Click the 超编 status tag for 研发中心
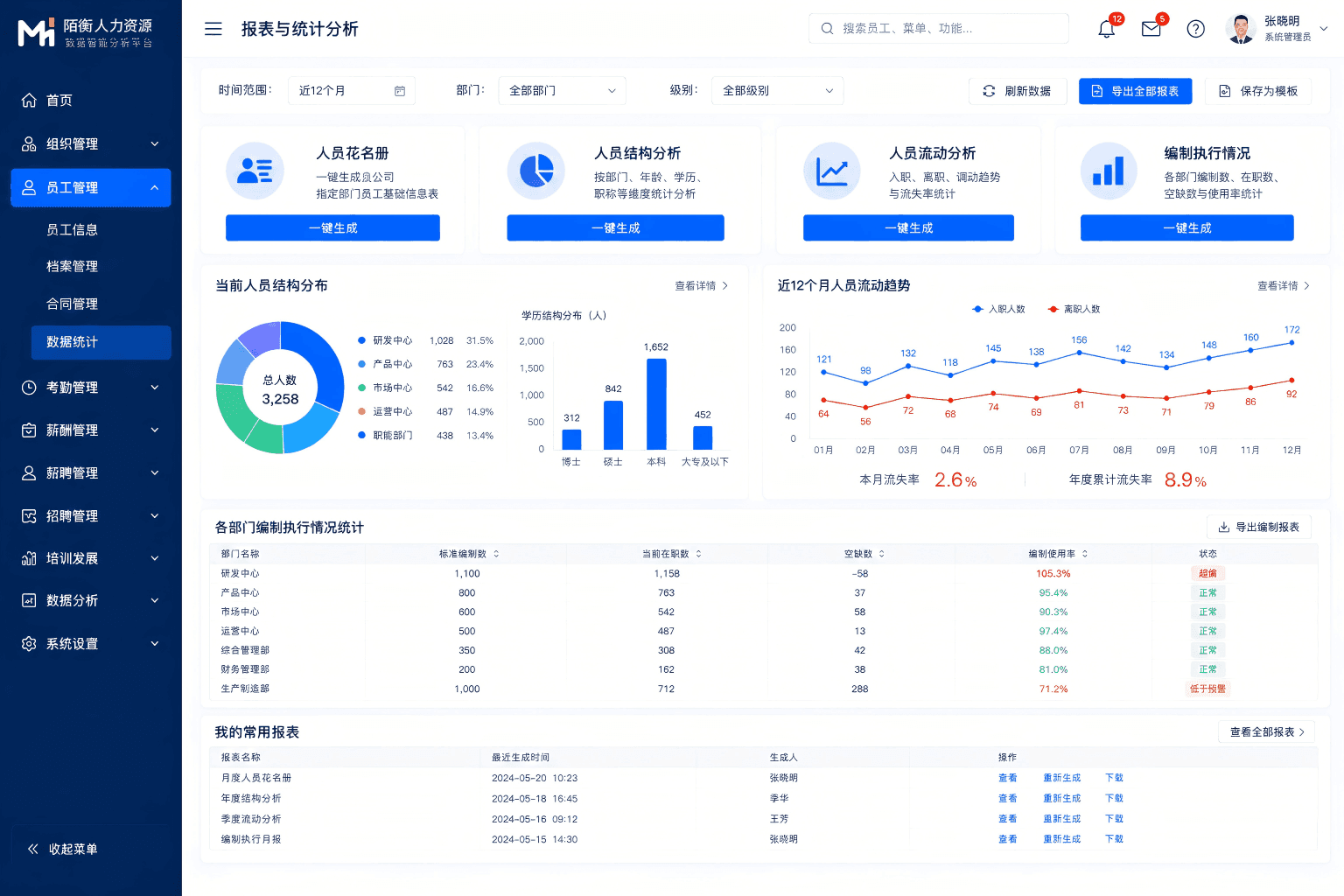This screenshot has height=896, width=1344. click(1208, 573)
